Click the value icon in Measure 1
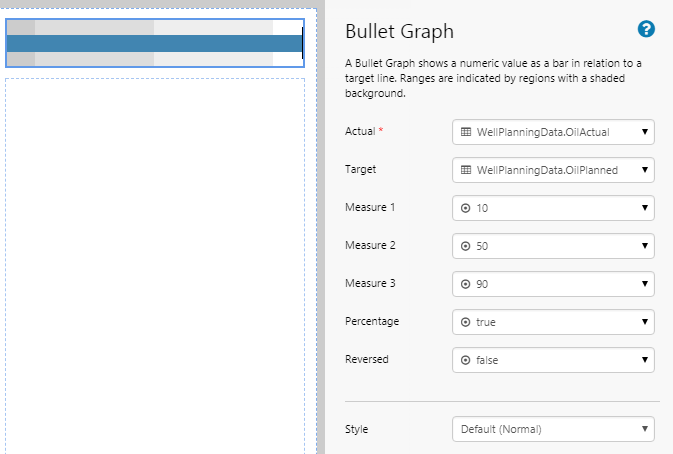This screenshot has width=673, height=454. [x=466, y=208]
